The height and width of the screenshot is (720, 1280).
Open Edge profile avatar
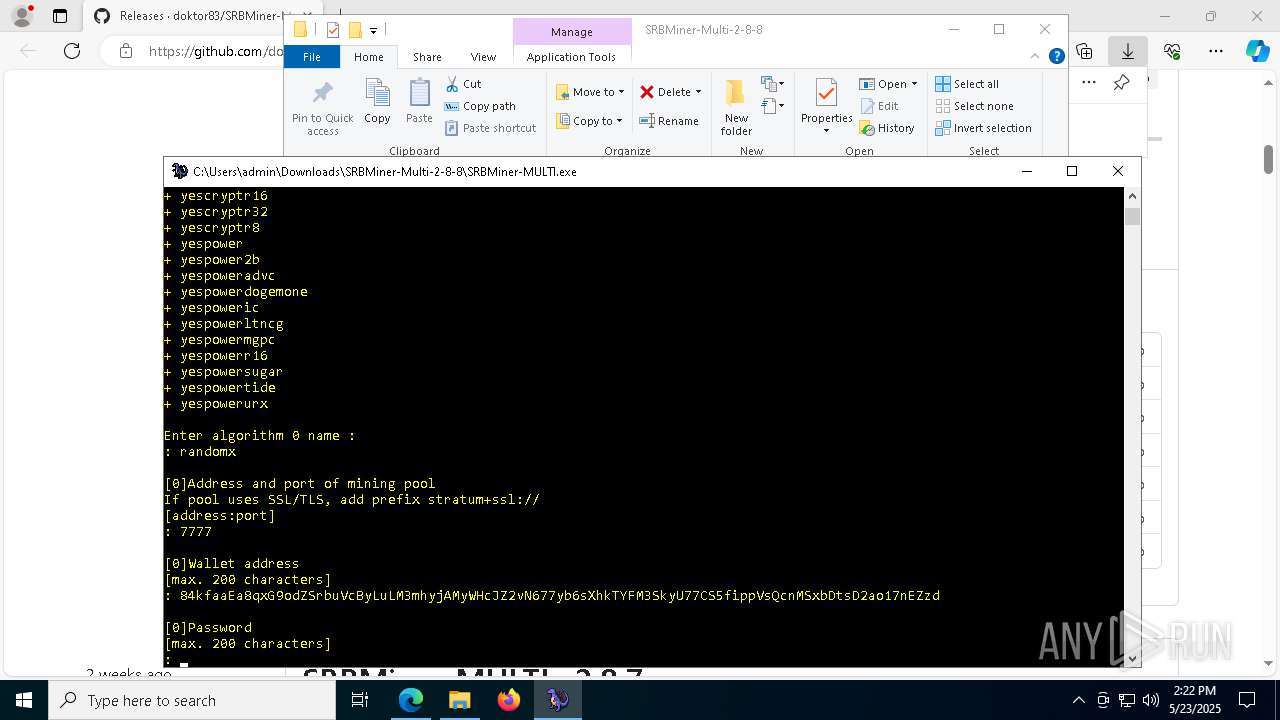click(x=22, y=16)
